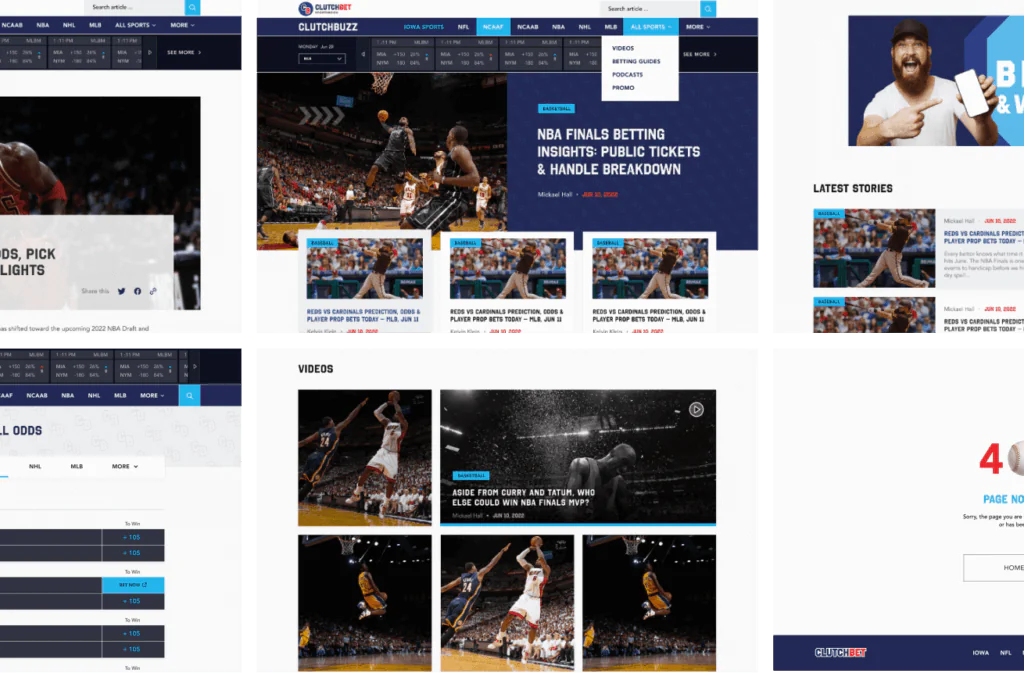
Task: Click the CLUTCHBUZZ brand title in nav
Action: (x=328, y=27)
